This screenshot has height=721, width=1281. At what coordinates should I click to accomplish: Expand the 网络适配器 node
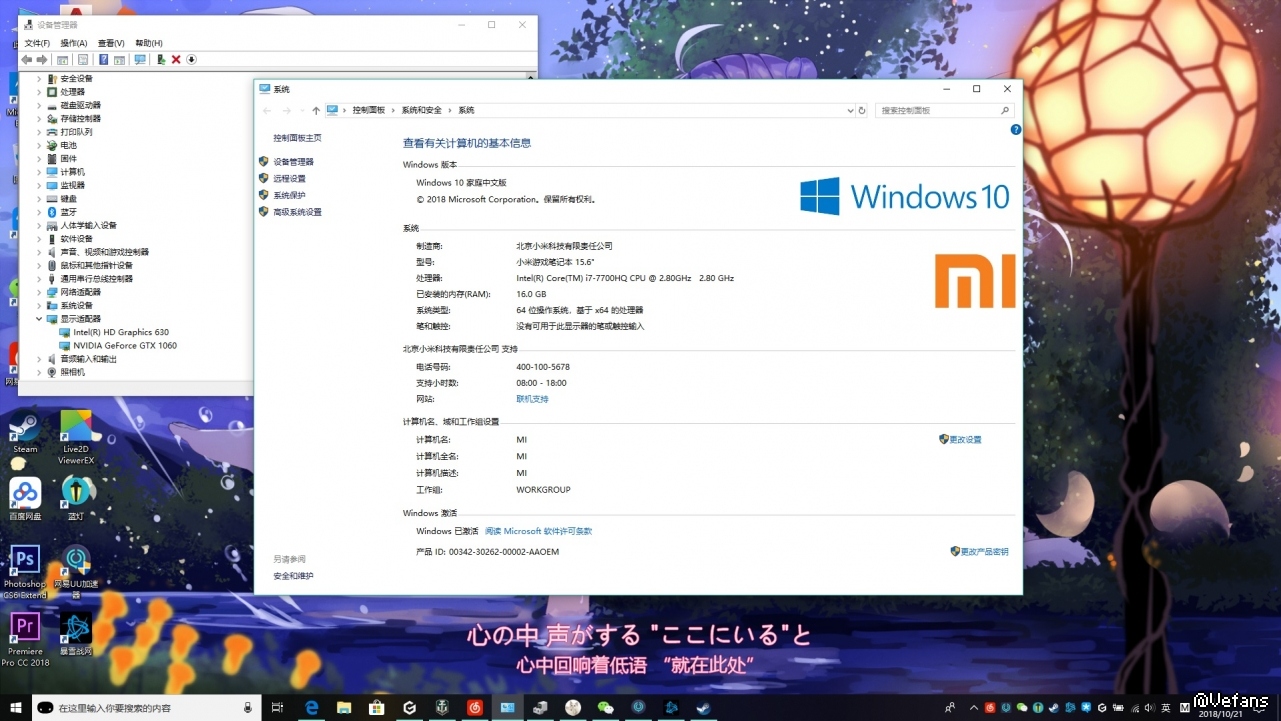39,292
